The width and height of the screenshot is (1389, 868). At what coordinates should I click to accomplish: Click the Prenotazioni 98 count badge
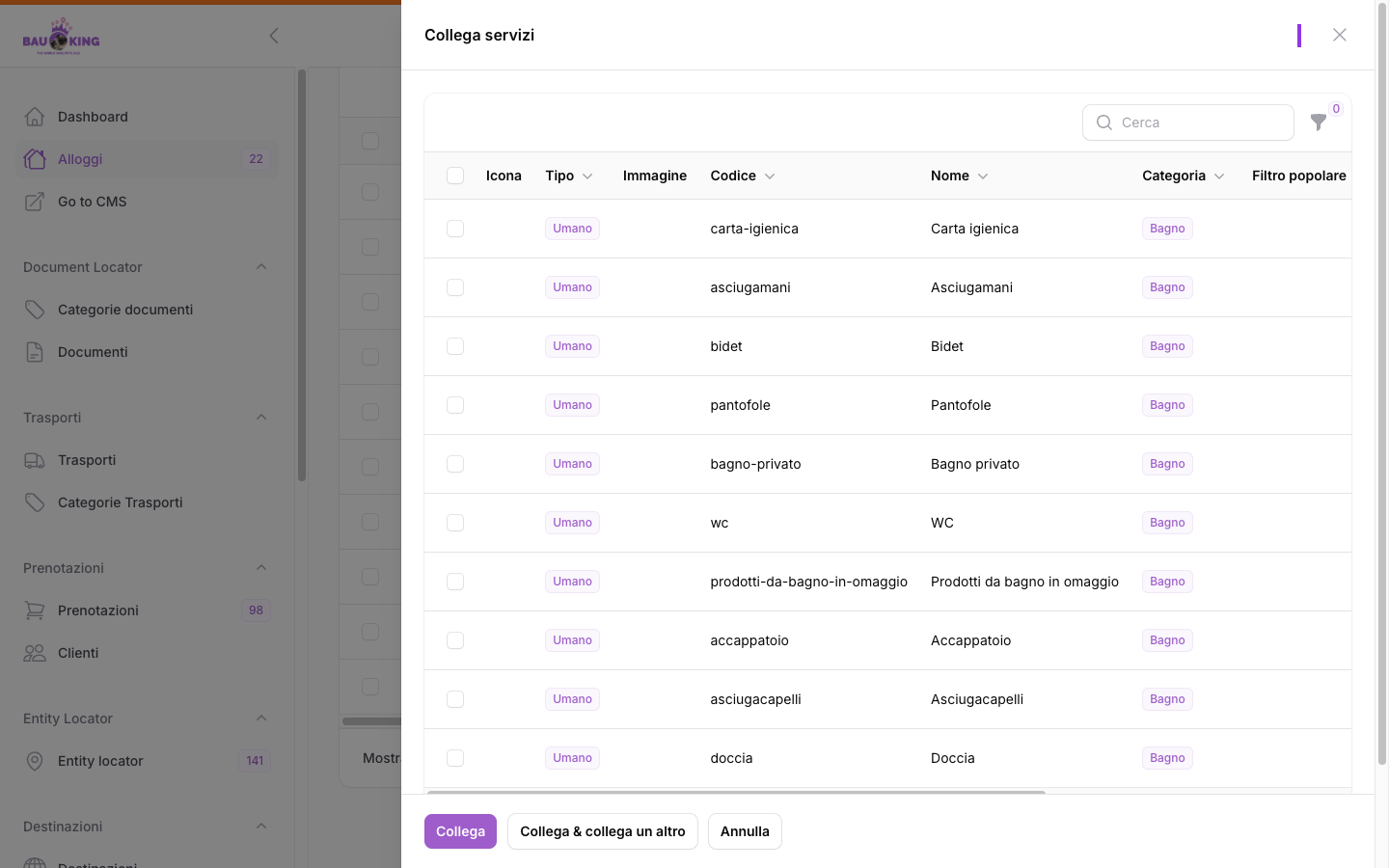(x=256, y=610)
